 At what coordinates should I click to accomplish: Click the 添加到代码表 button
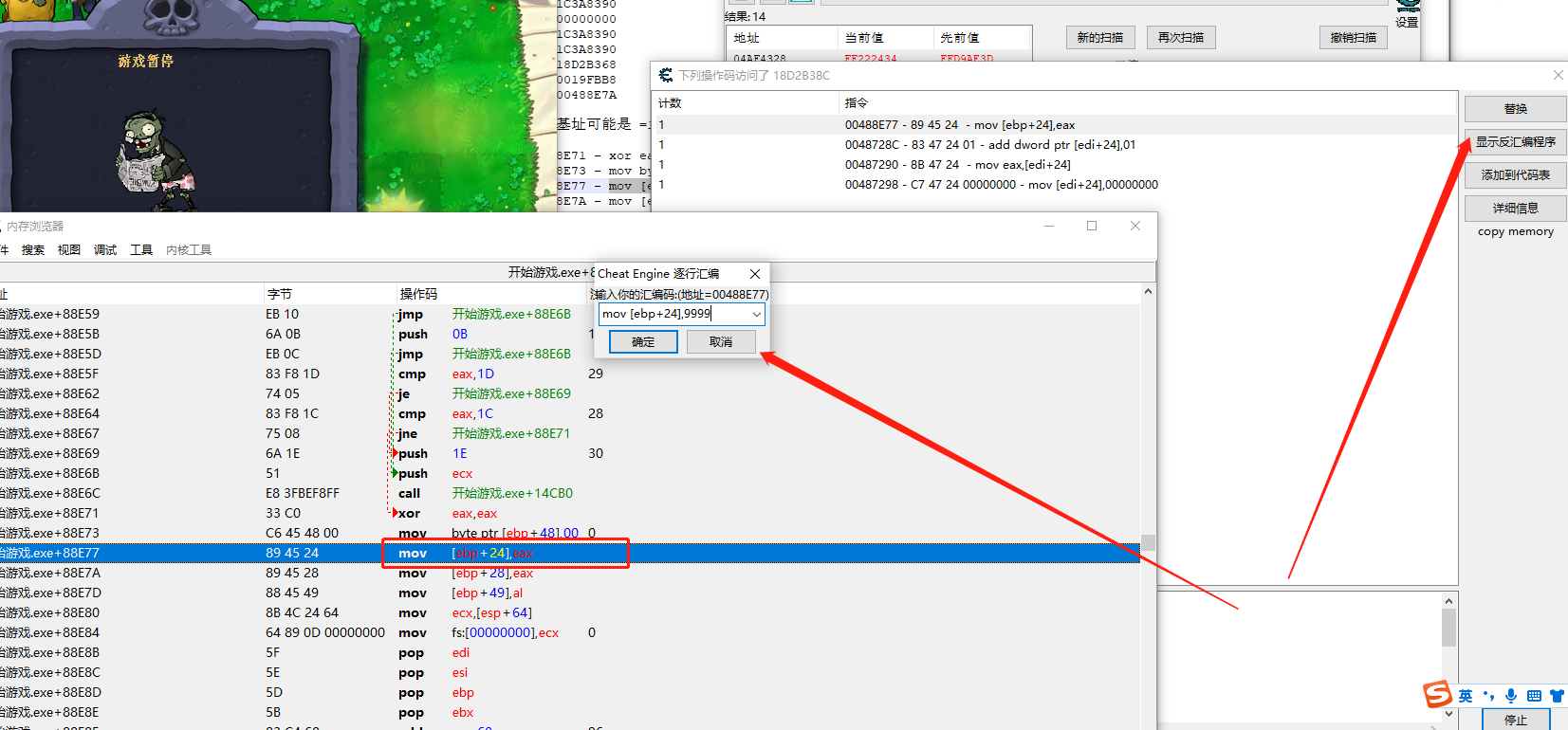1515,175
